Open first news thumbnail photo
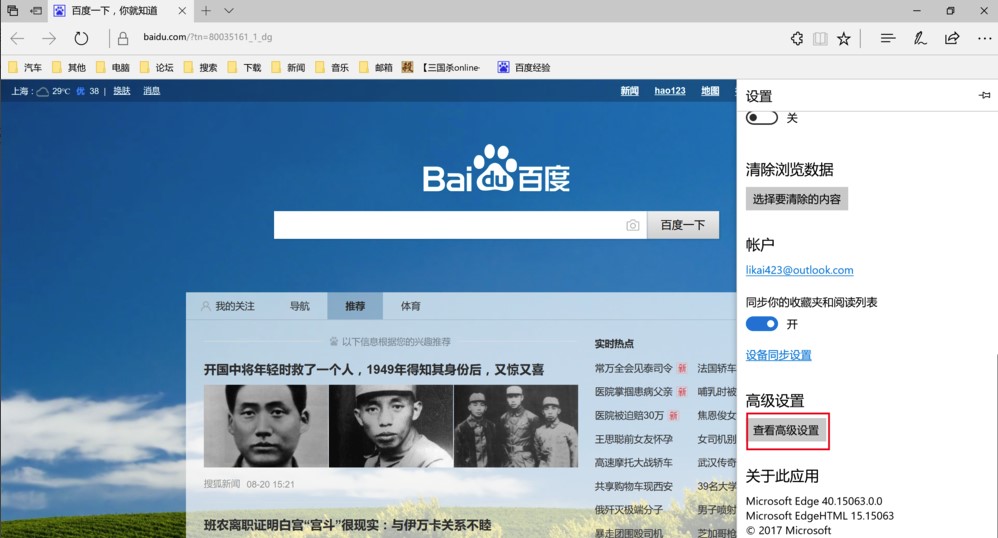998x538 pixels. pos(266,426)
